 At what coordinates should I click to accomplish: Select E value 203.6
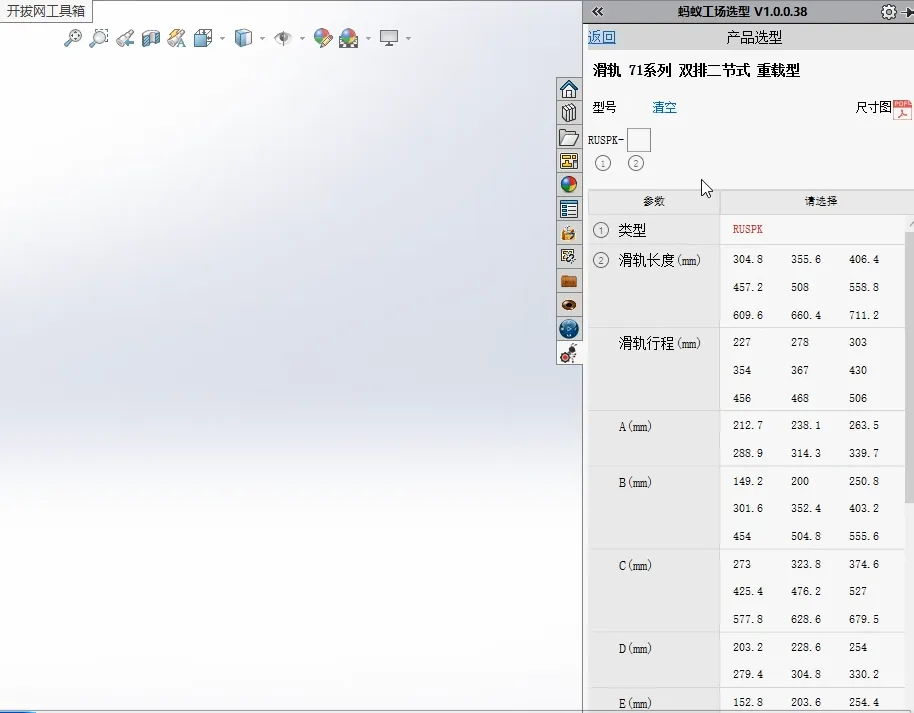806,703
